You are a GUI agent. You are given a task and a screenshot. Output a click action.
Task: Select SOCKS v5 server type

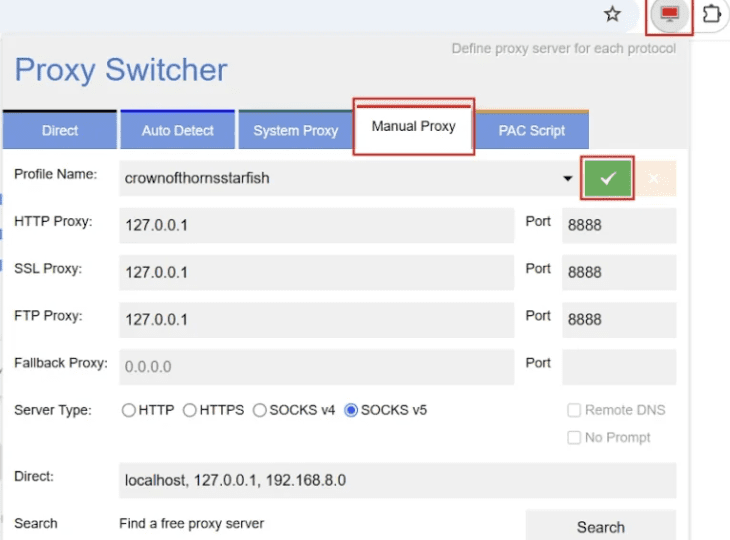click(351, 410)
